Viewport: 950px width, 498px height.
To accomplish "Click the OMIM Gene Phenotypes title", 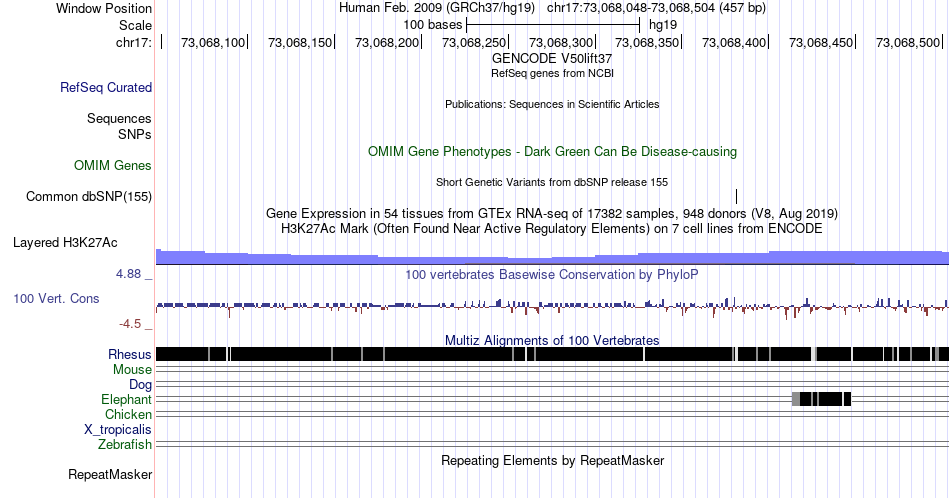I will [552, 151].
